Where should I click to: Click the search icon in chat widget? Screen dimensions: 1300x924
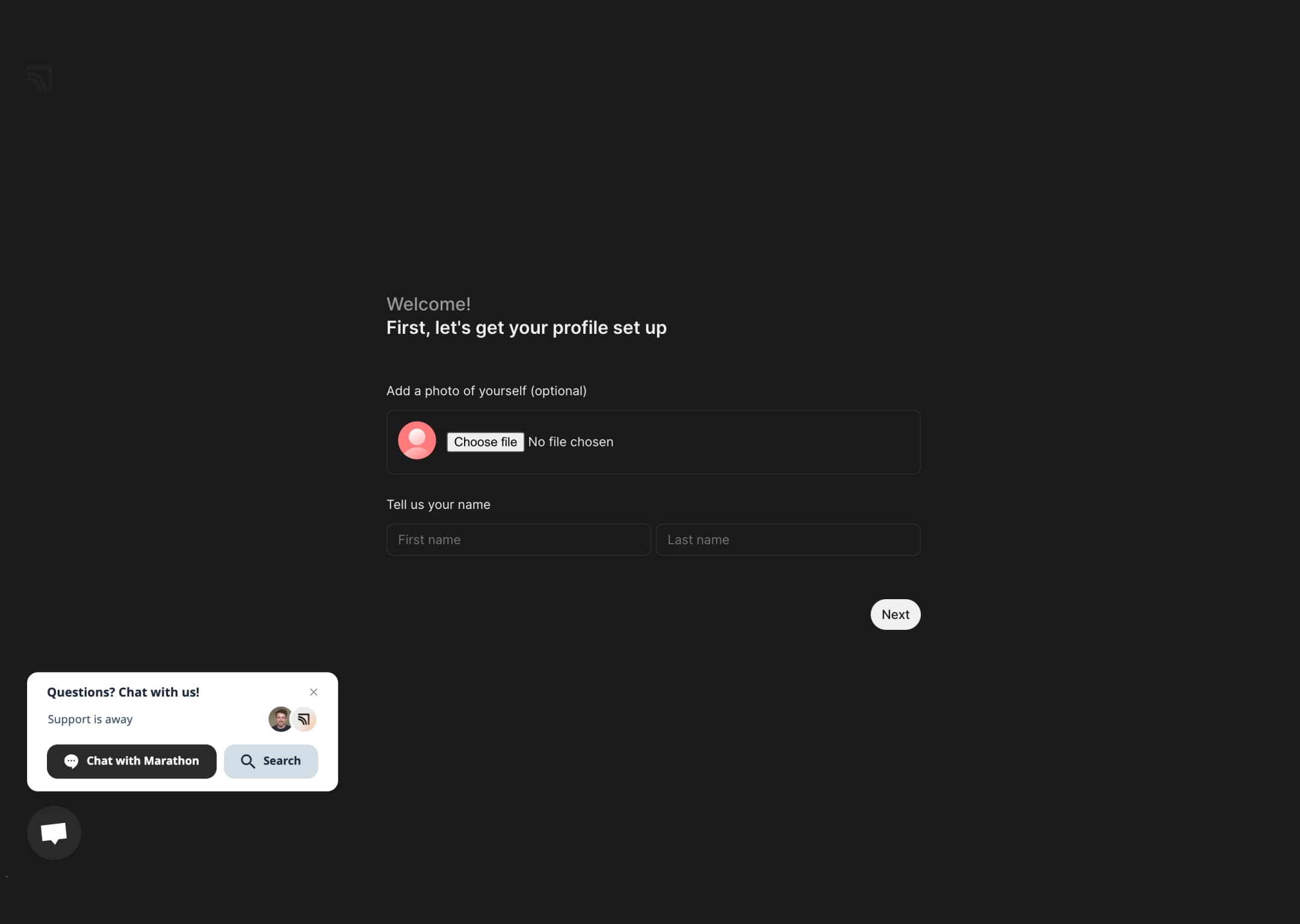point(247,761)
